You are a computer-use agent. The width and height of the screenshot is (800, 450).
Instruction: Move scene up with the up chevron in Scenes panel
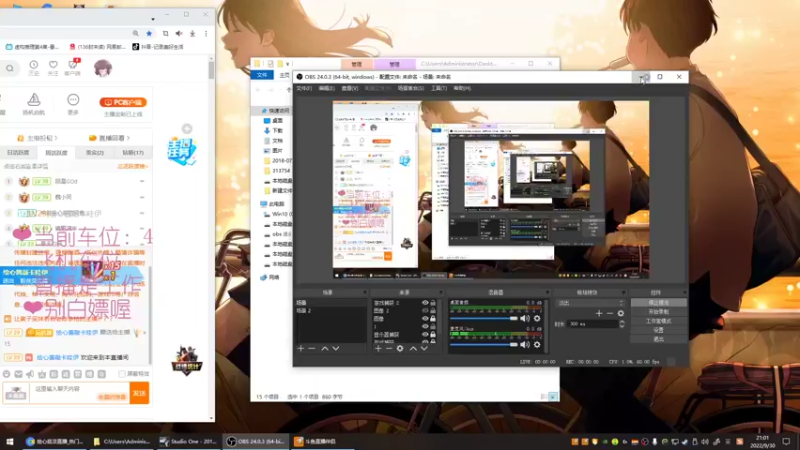(324, 348)
